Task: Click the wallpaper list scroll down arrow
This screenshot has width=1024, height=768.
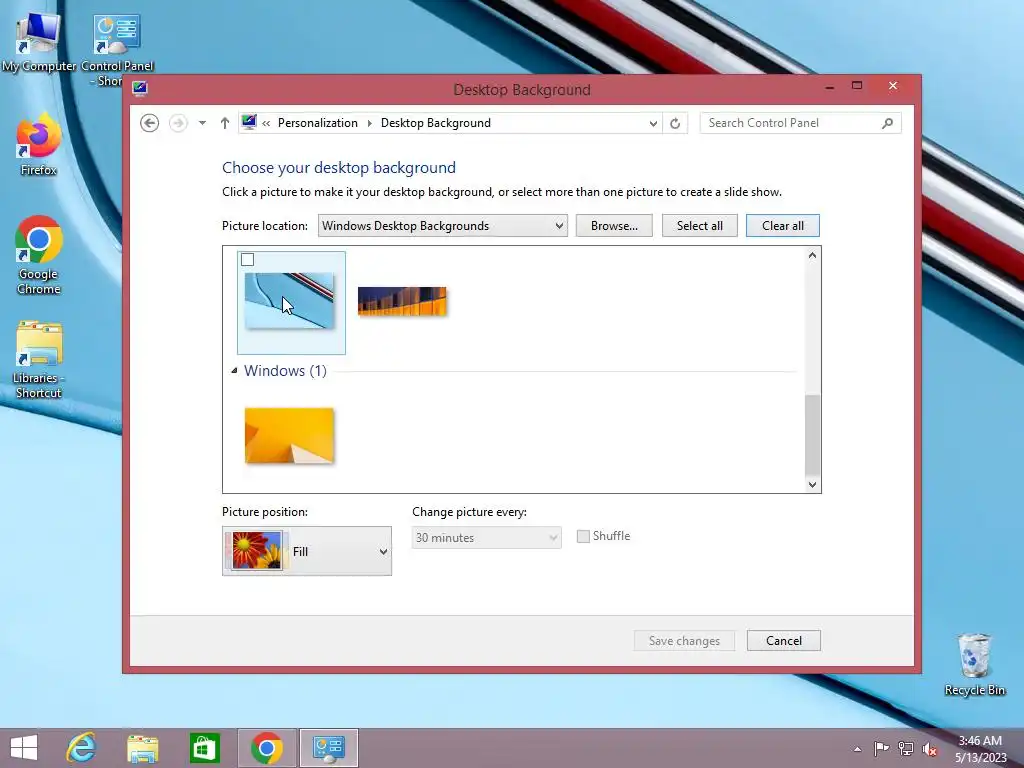Action: coord(812,485)
